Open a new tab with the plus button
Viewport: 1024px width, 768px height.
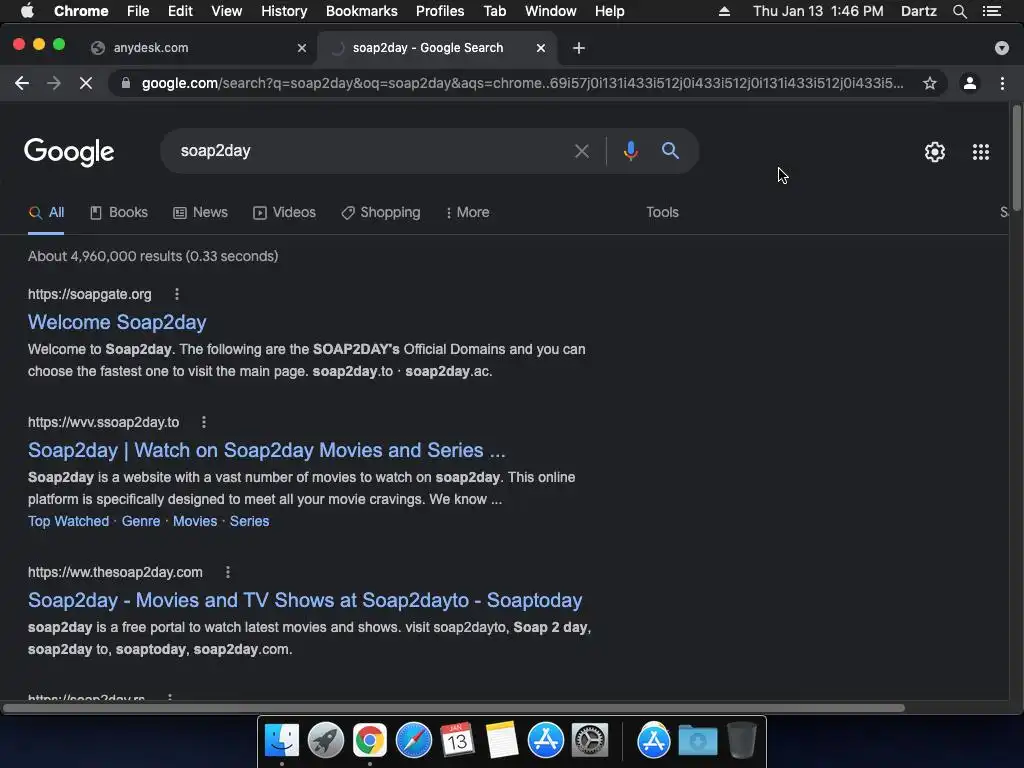(x=579, y=48)
